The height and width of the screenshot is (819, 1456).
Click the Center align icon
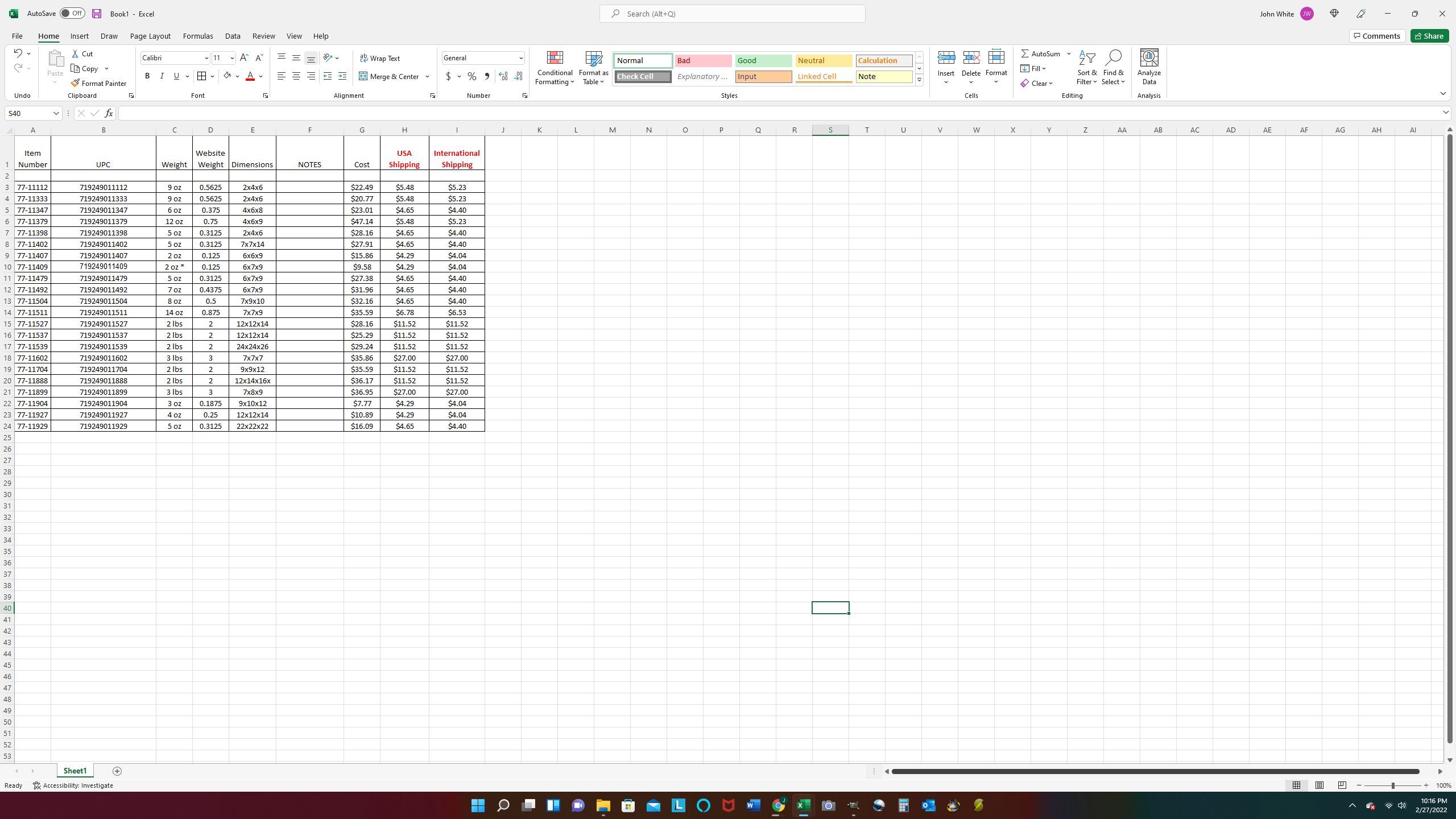[x=296, y=76]
